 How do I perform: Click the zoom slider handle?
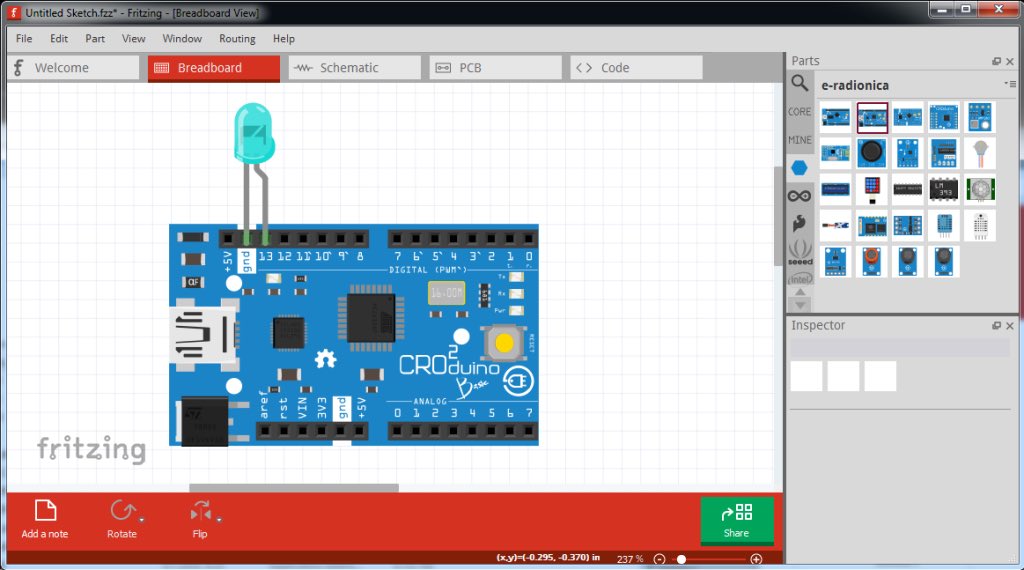tap(681, 559)
